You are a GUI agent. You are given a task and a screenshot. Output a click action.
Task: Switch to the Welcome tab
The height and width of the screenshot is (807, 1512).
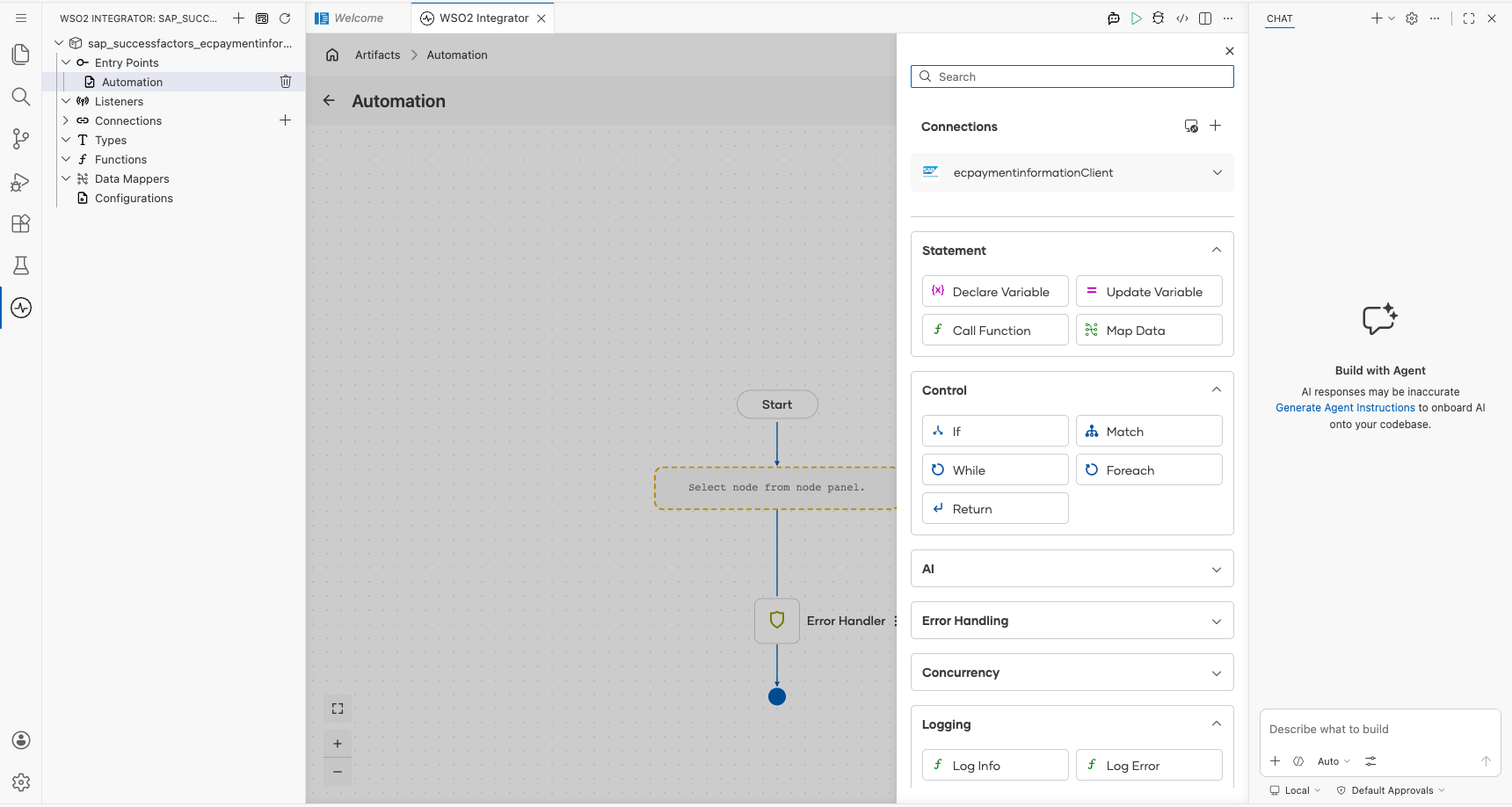359,18
